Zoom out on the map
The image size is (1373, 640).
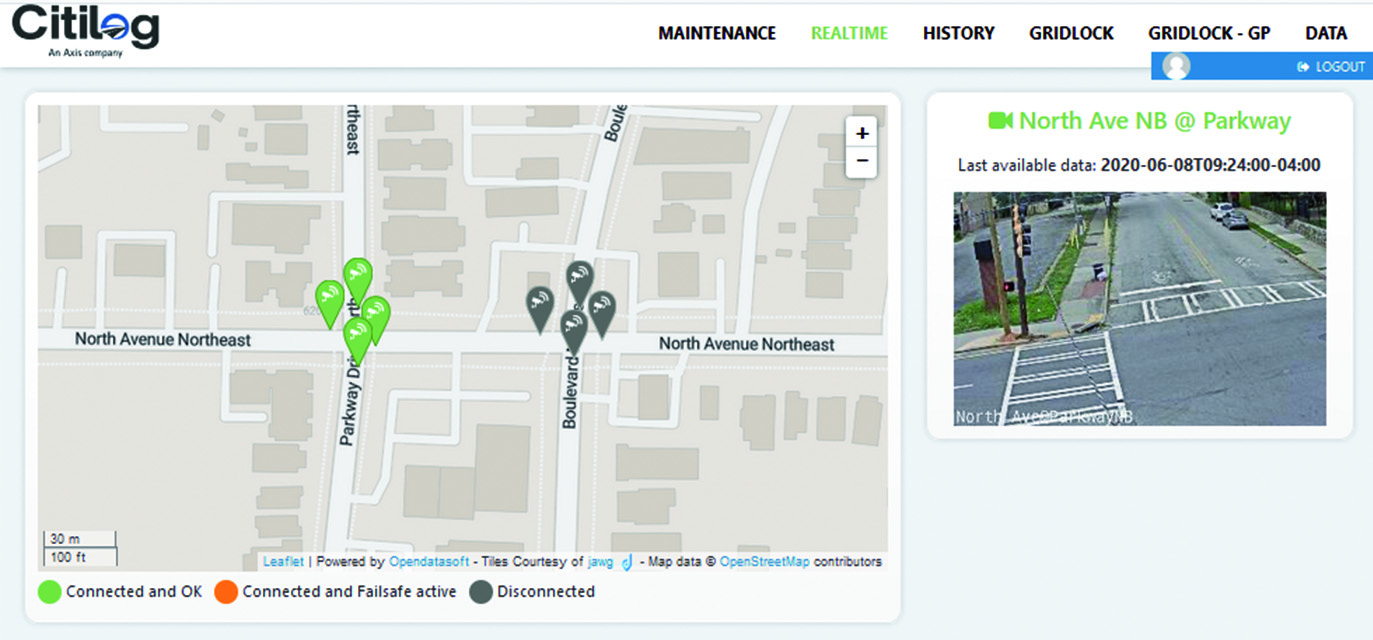[862, 161]
